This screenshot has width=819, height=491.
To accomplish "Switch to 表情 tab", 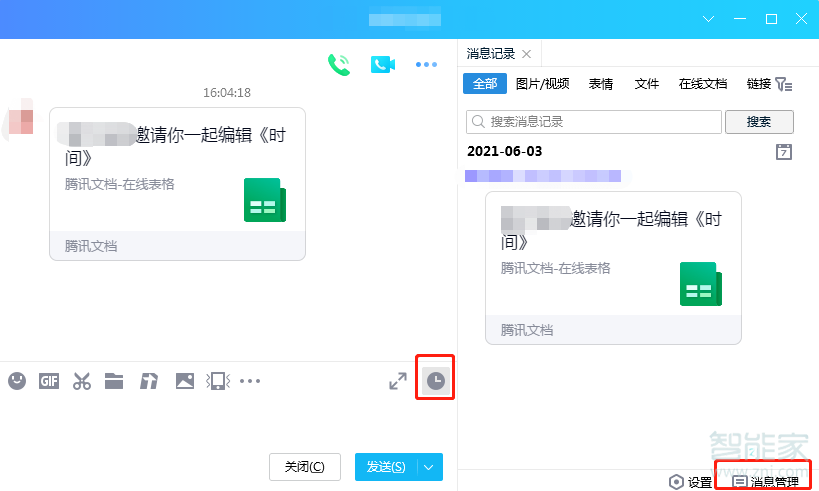I will pyautogui.click(x=601, y=84).
